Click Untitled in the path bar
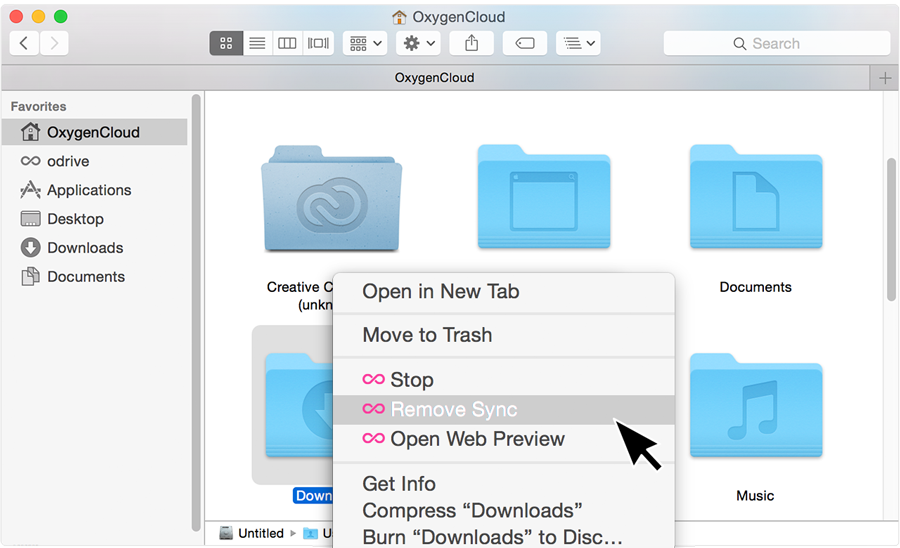This screenshot has height=548, width=900. (x=253, y=534)
